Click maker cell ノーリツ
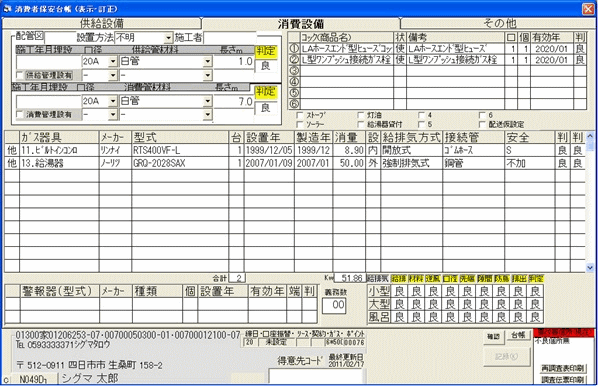Screen dimensions: 598x386 click(x=115, y=163)
